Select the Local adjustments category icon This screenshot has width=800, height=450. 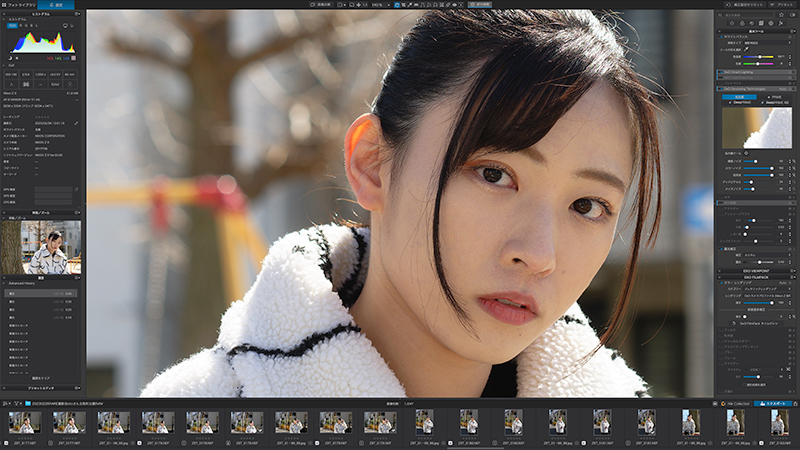[770, 23]
